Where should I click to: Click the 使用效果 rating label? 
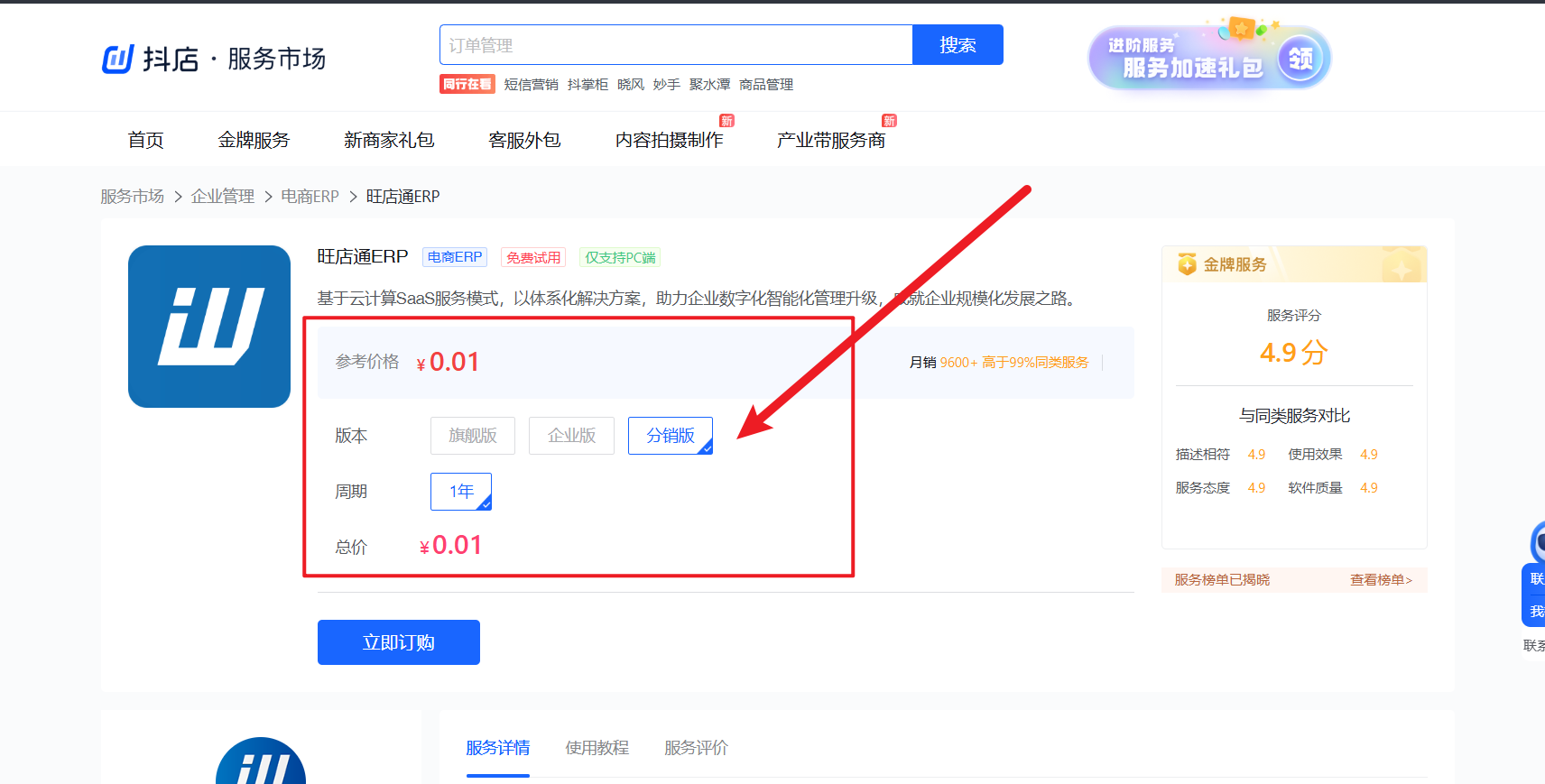tap(1315, 455)
